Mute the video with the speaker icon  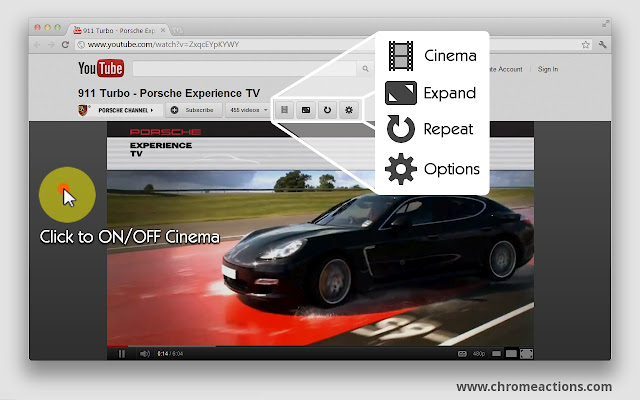pyautogui.click(x=144, y=354)
